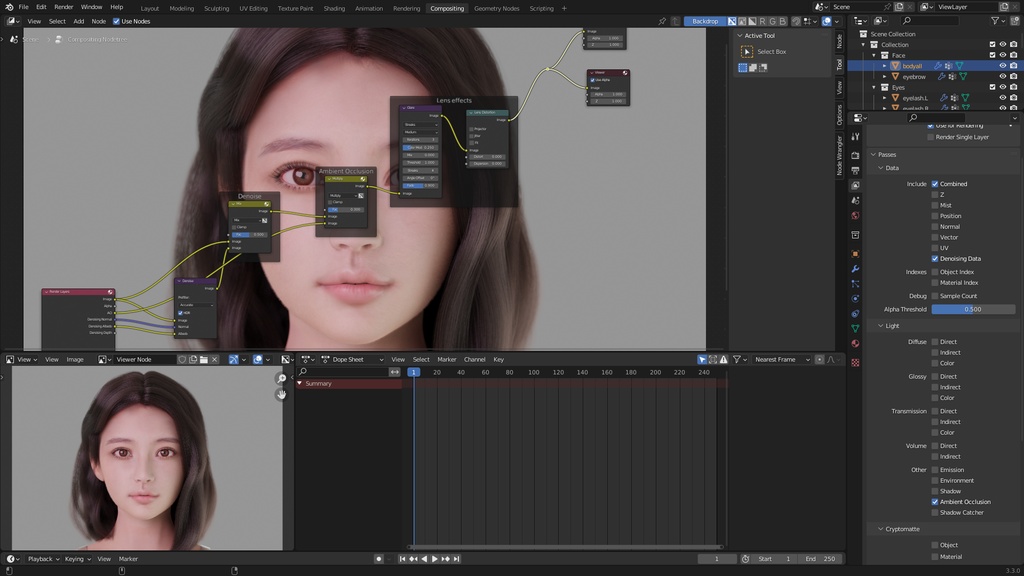This screenshot has height=576, width=1024.
Task: Collapse the Face collection in the Outliner
Action: [x=873, y=55]
